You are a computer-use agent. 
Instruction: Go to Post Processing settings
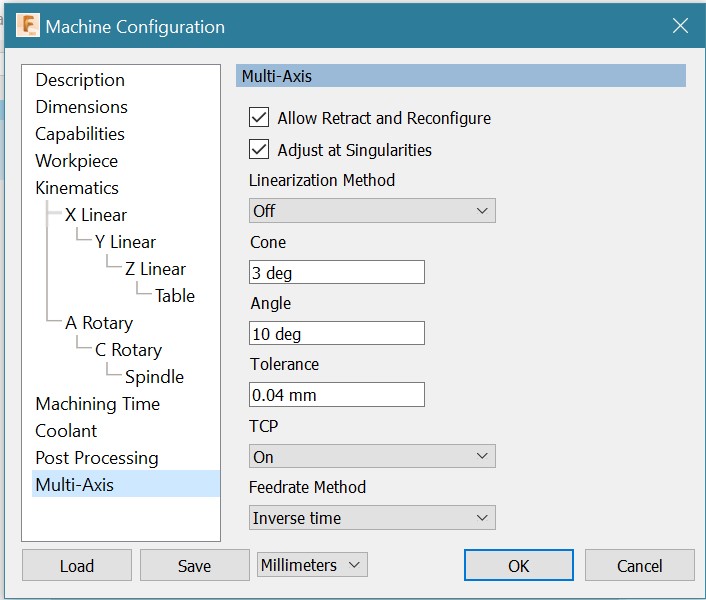(97, 458)
